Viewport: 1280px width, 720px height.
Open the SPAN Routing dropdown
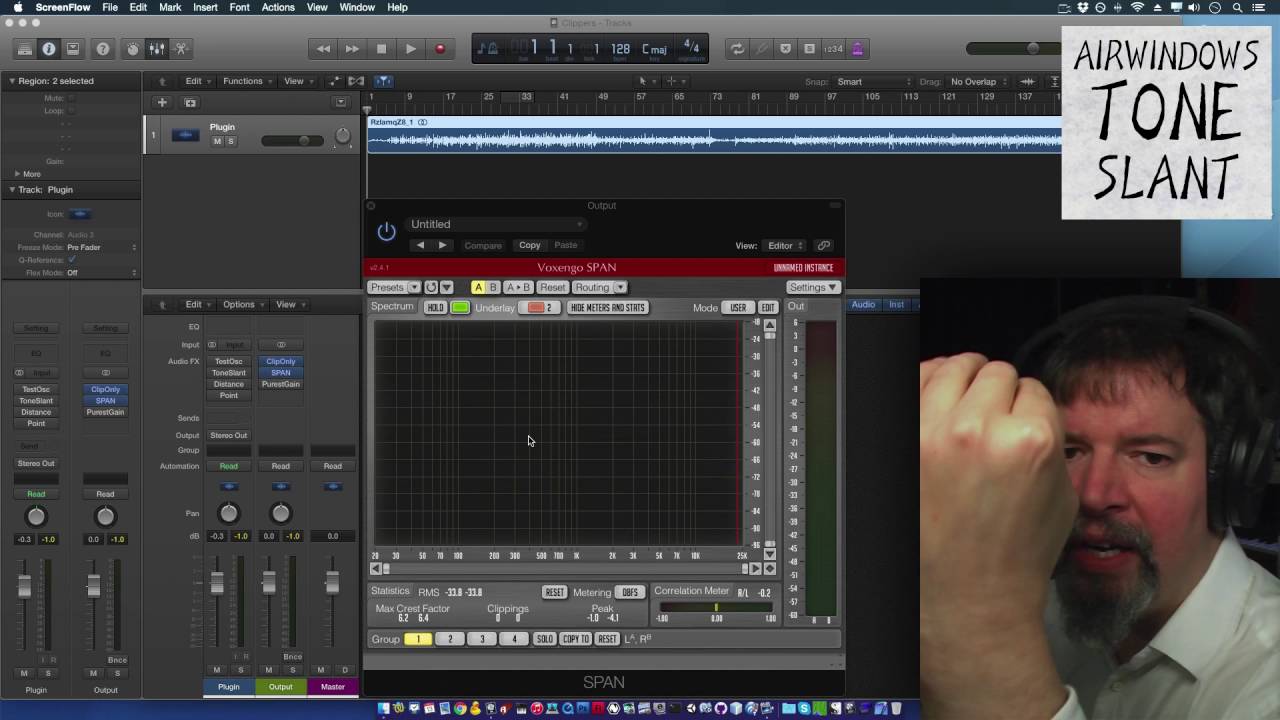coord(599,287)
